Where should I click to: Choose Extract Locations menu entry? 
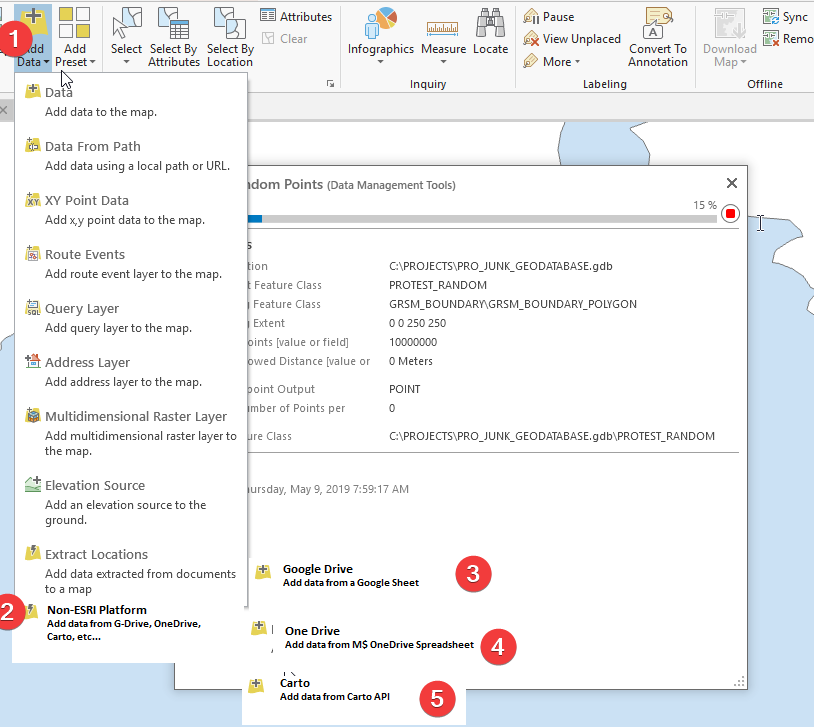point(131,571)
